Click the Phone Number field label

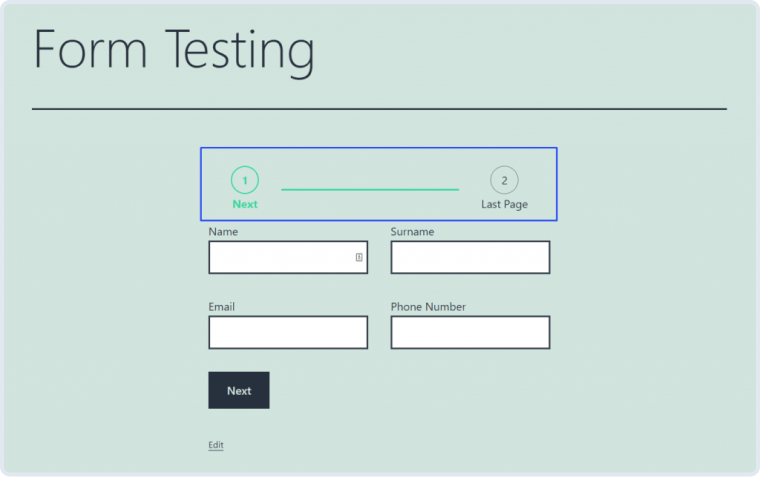(428, 307)
